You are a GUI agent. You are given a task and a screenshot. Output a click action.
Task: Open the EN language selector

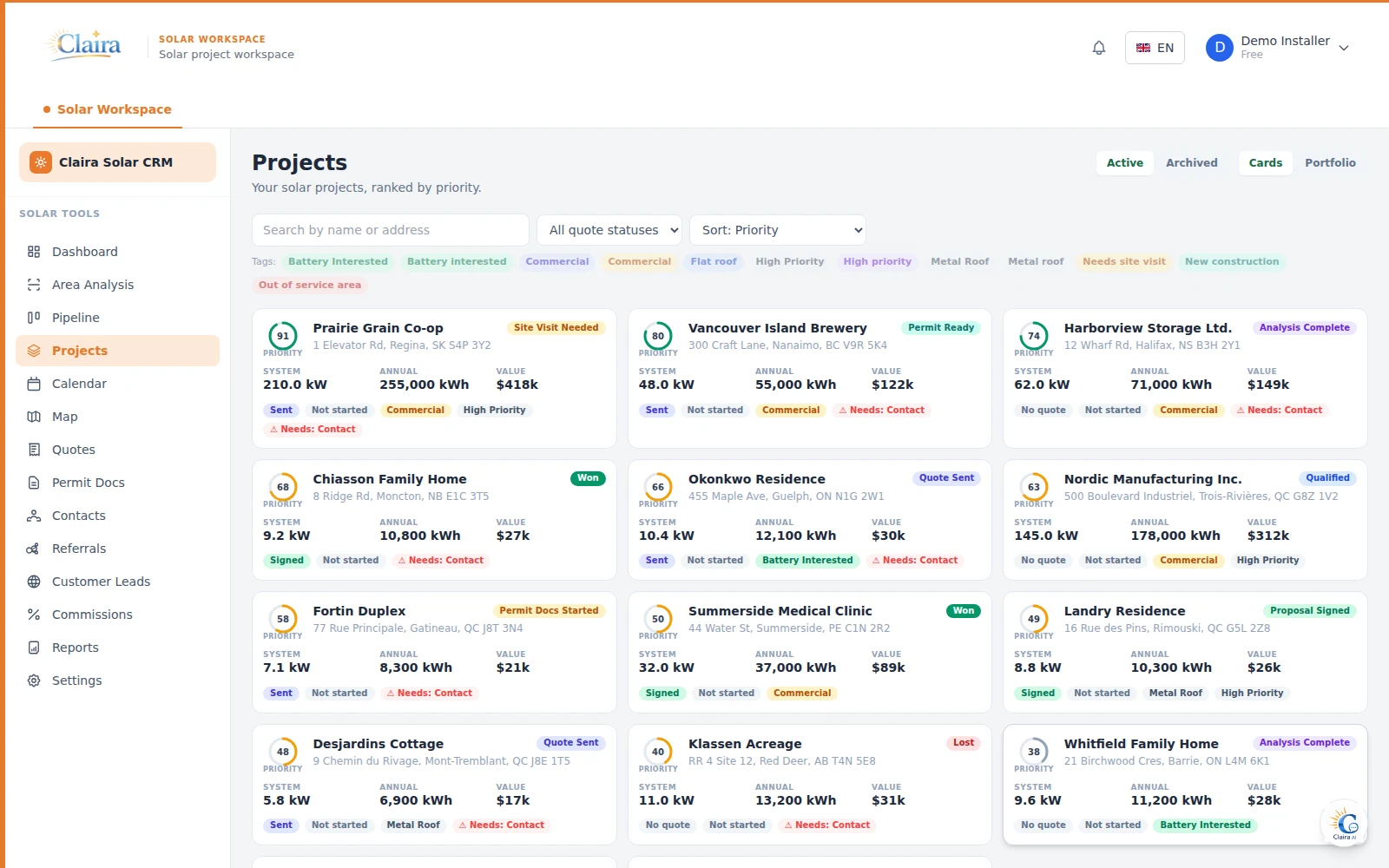click(1155, 48)
